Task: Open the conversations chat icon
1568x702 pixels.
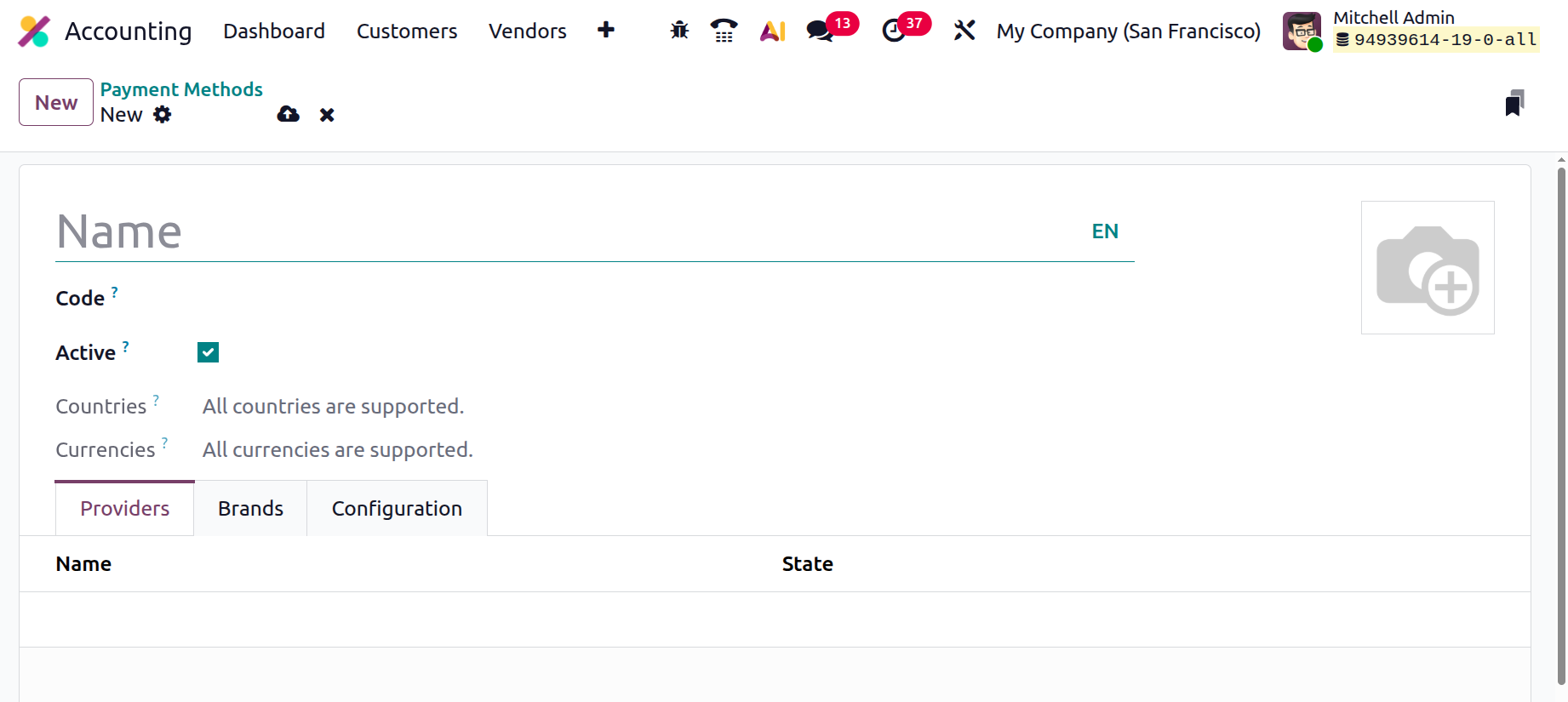Action: pyautogui.click(x=820, y=31)
